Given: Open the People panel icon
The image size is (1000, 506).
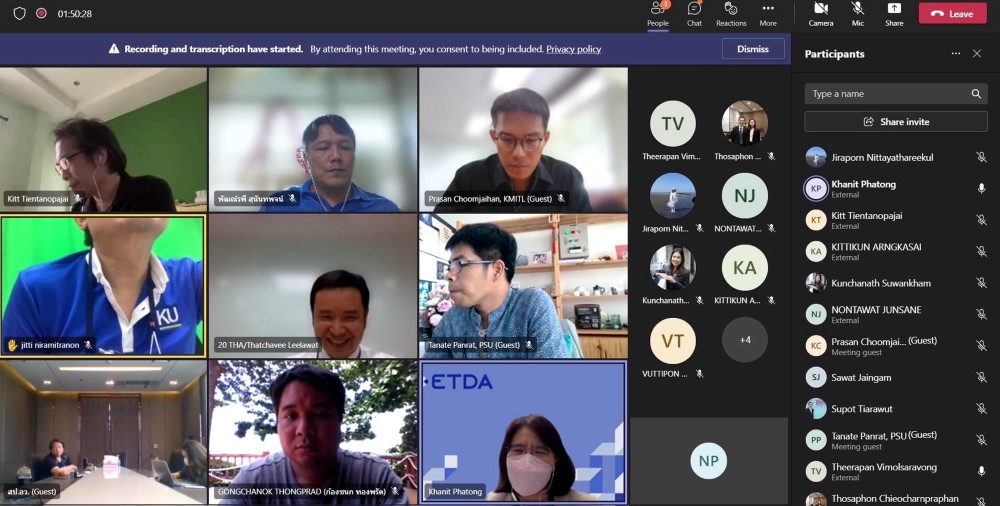Looking at the screenshot, I should point(657,10).
